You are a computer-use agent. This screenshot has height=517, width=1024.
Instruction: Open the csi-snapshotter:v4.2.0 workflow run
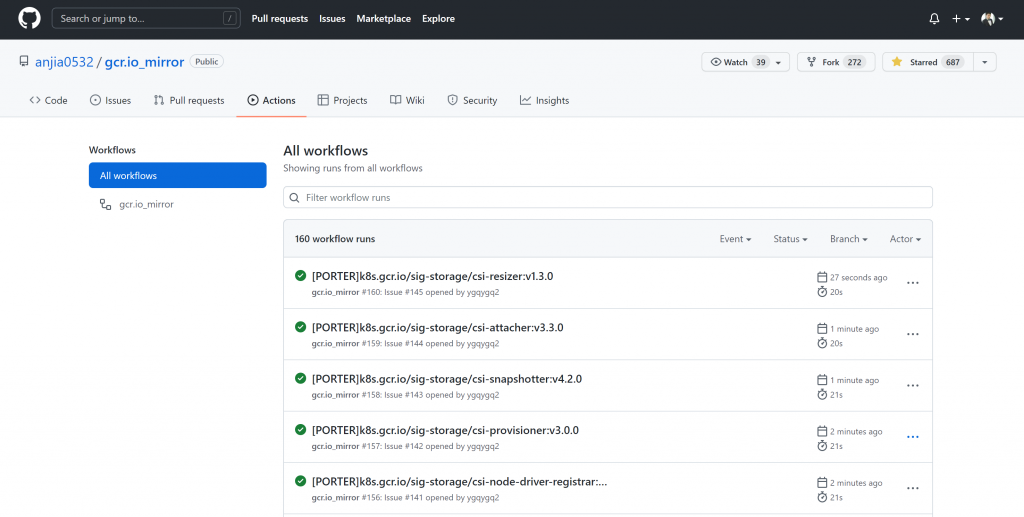click(x=447, y=379)
